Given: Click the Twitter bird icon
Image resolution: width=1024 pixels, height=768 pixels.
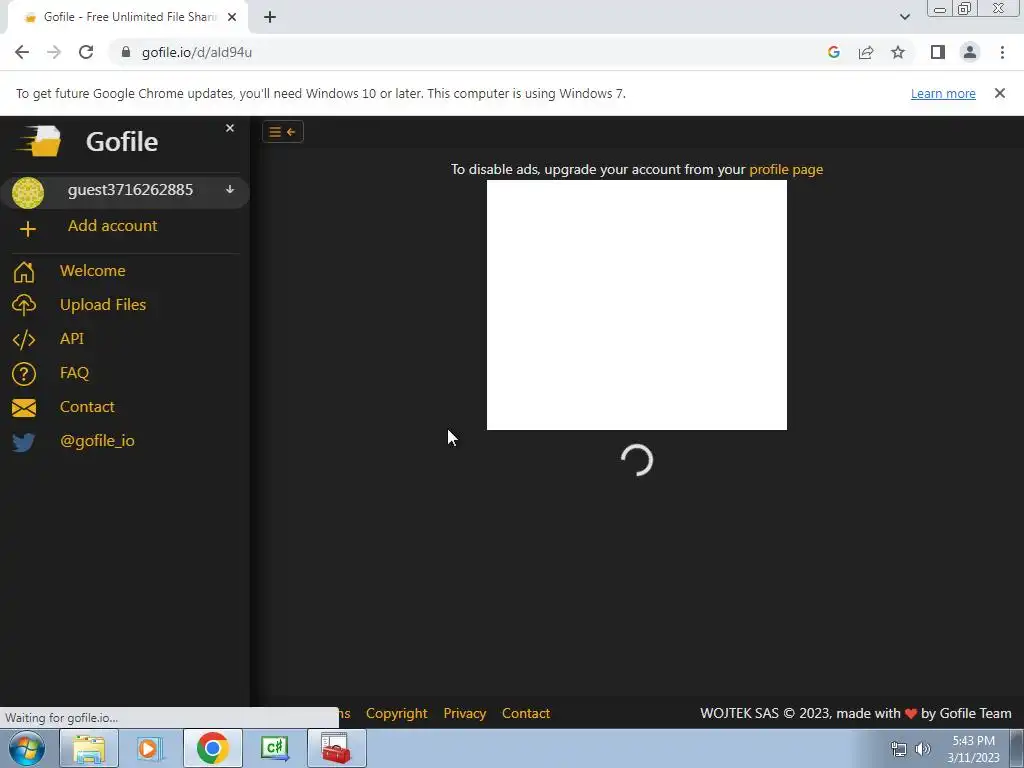Looking at the screenshot, I should [x=24, y=442].
